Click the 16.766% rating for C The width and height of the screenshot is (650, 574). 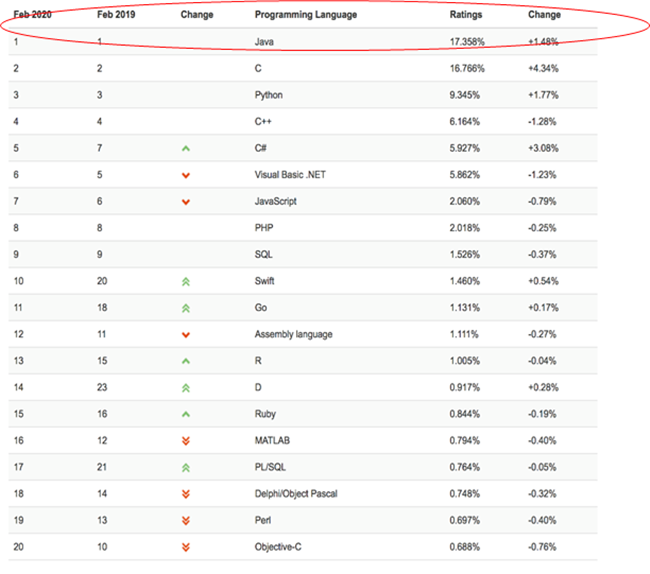click(x=468, y=68)
